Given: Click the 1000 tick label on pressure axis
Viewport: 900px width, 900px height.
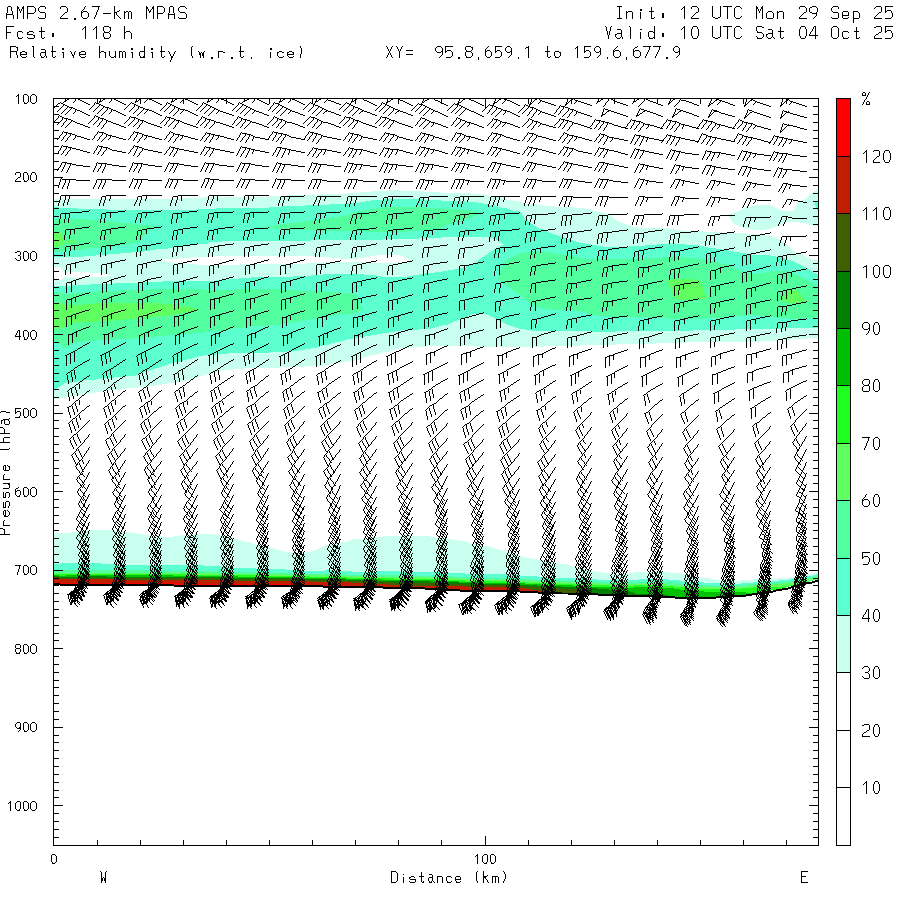Looking at the screenshot, I should [x=22, y=806].
